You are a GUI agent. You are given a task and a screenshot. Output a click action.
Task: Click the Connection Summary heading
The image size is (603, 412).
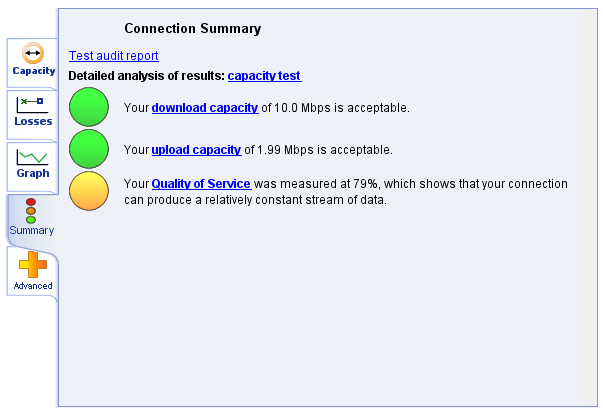(x=193, y=28)
